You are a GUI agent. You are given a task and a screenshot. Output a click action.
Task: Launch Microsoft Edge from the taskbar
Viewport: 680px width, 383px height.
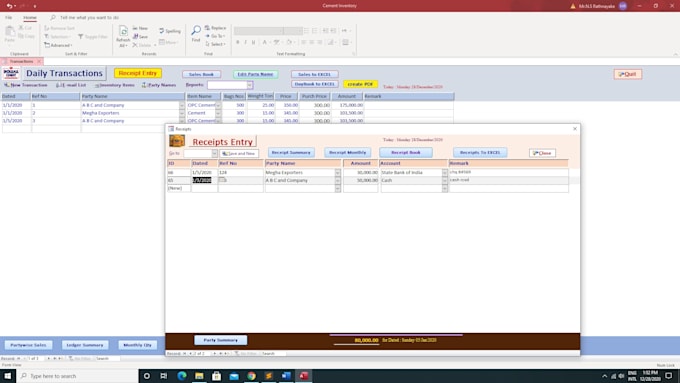click(x=182, y=376)
